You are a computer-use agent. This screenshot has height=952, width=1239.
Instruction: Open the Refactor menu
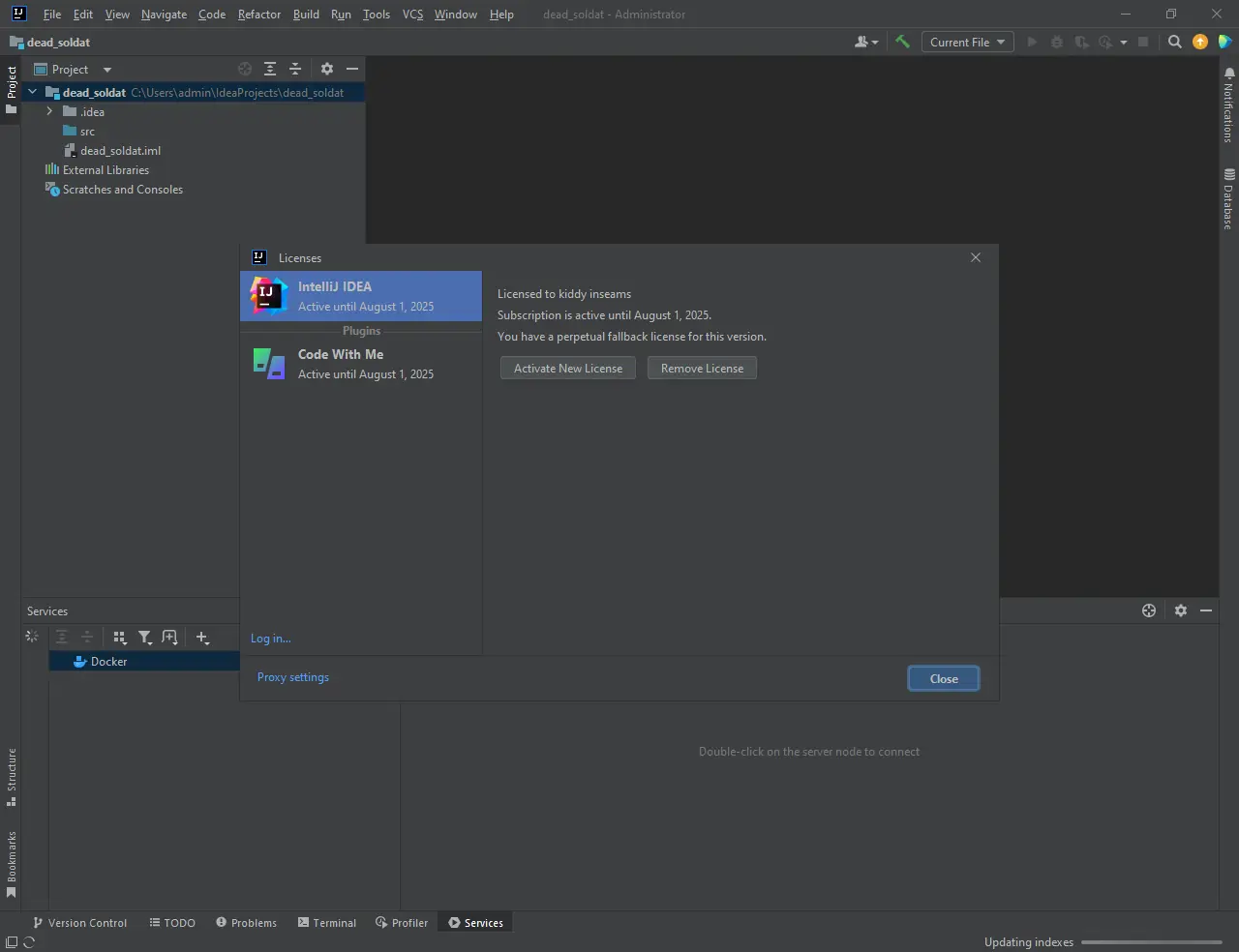(259, 15)
